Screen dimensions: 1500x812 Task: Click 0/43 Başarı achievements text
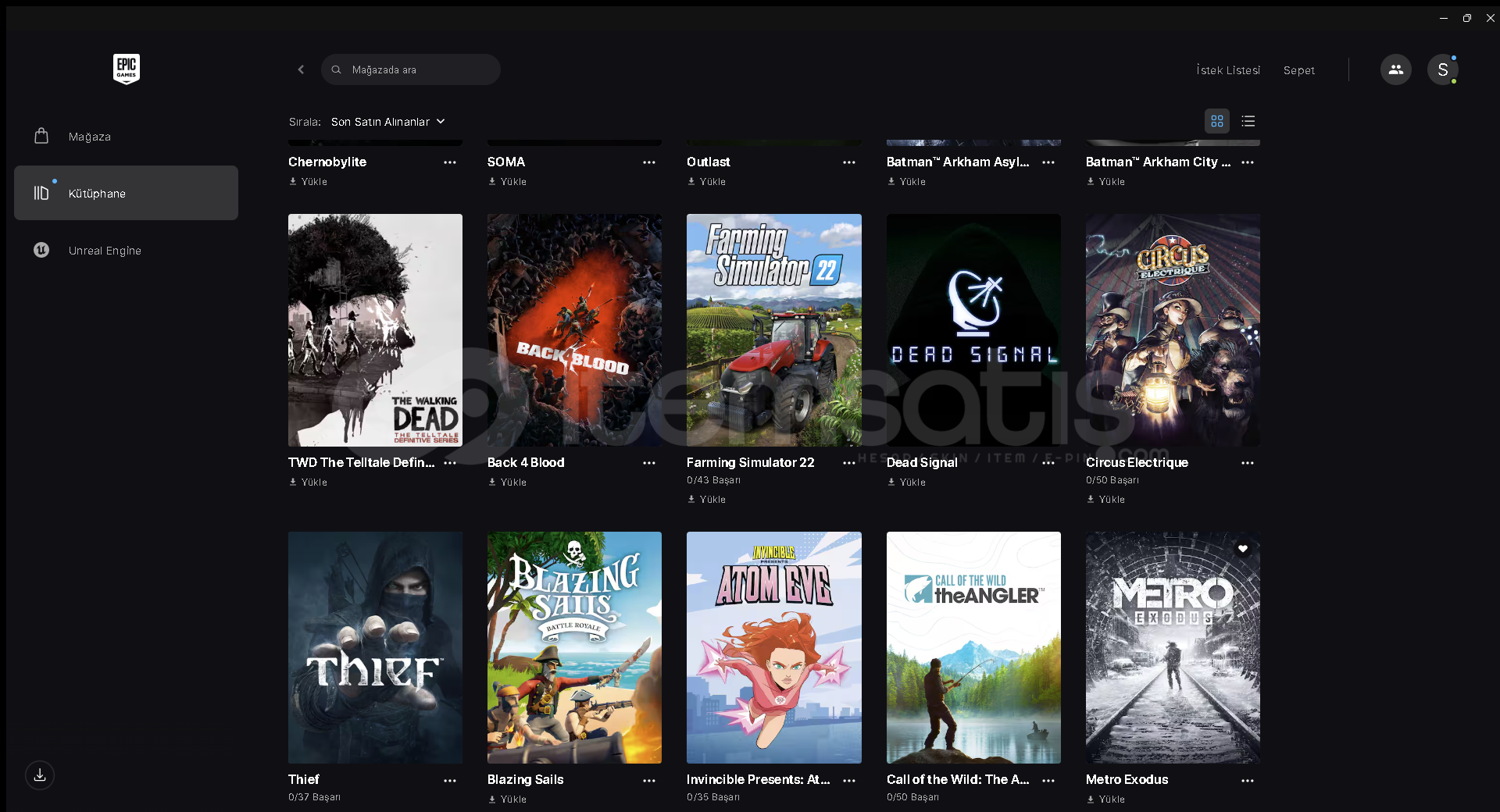pyautogui.click(x=714, y=480)
